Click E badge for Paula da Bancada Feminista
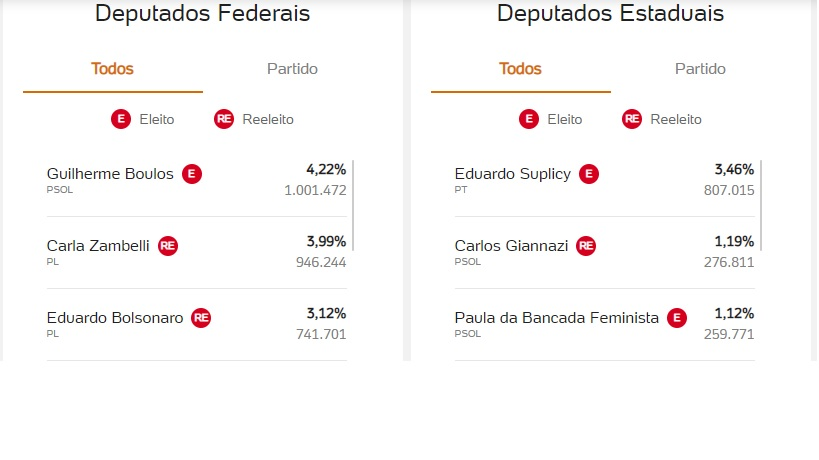The width and height of the screenshot is (819, 460). click(x=677, y=318)
